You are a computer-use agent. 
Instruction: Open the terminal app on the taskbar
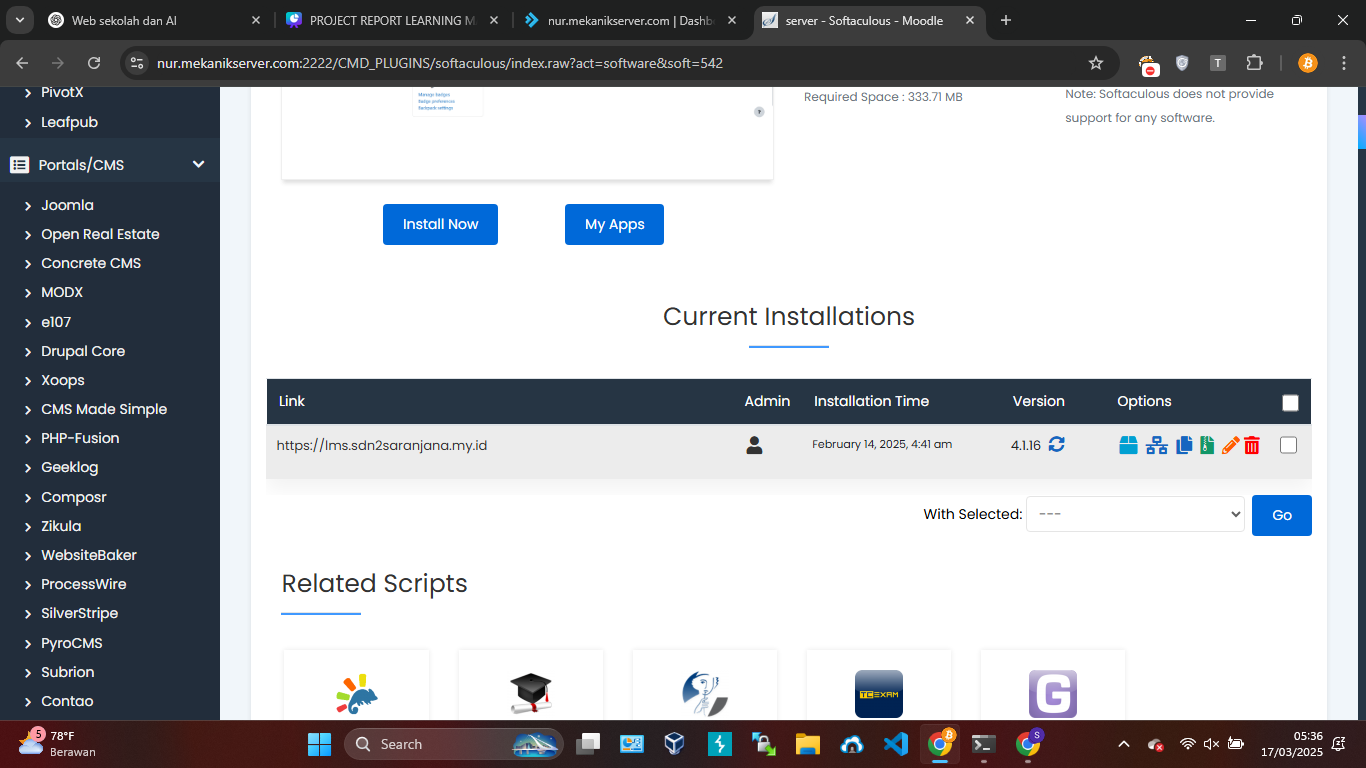(x=984, y=744)
